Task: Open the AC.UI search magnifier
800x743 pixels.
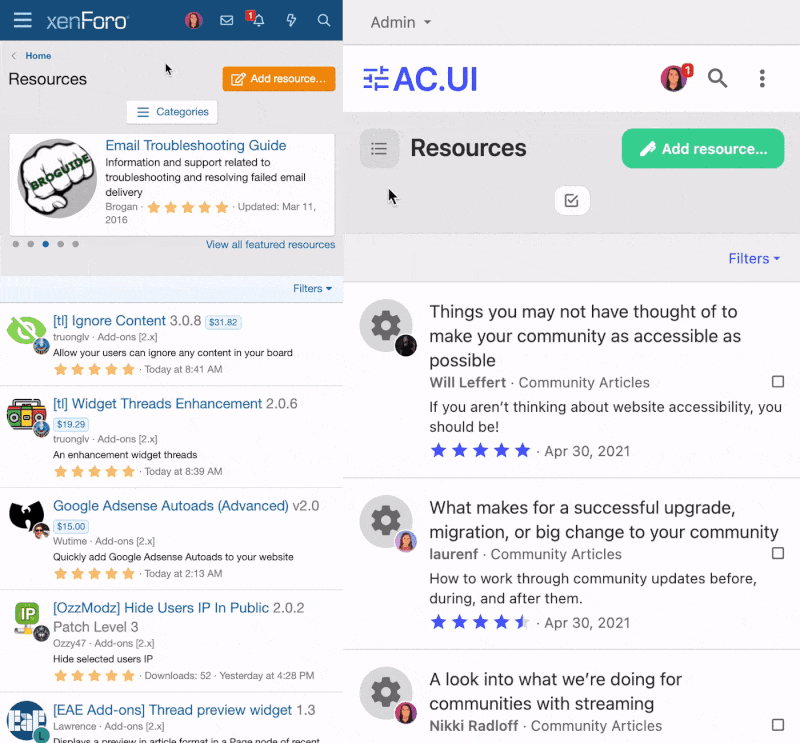Action: 717,79
